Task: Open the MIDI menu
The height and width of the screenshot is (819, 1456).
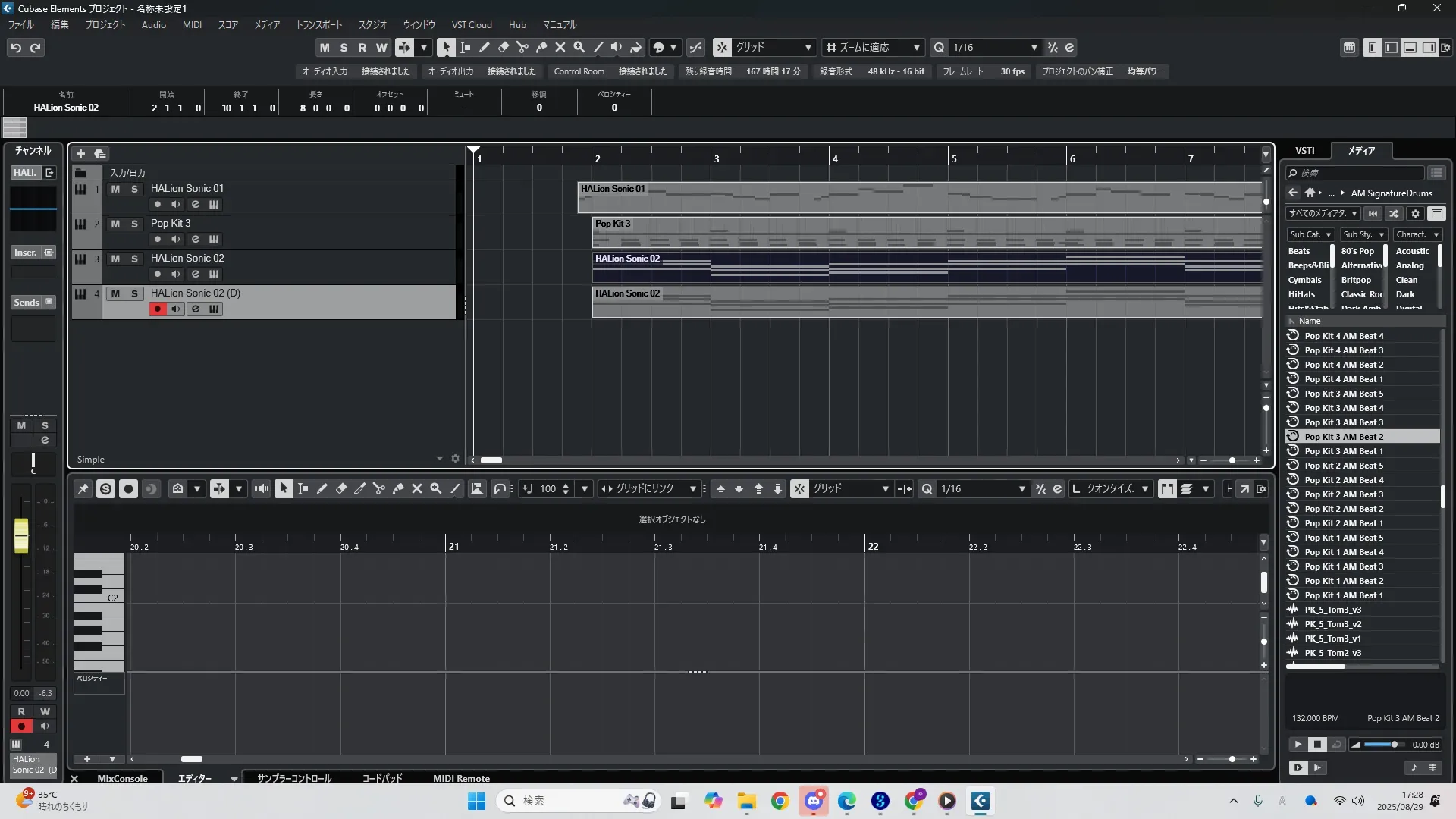Action: click(x=192, y=25)
